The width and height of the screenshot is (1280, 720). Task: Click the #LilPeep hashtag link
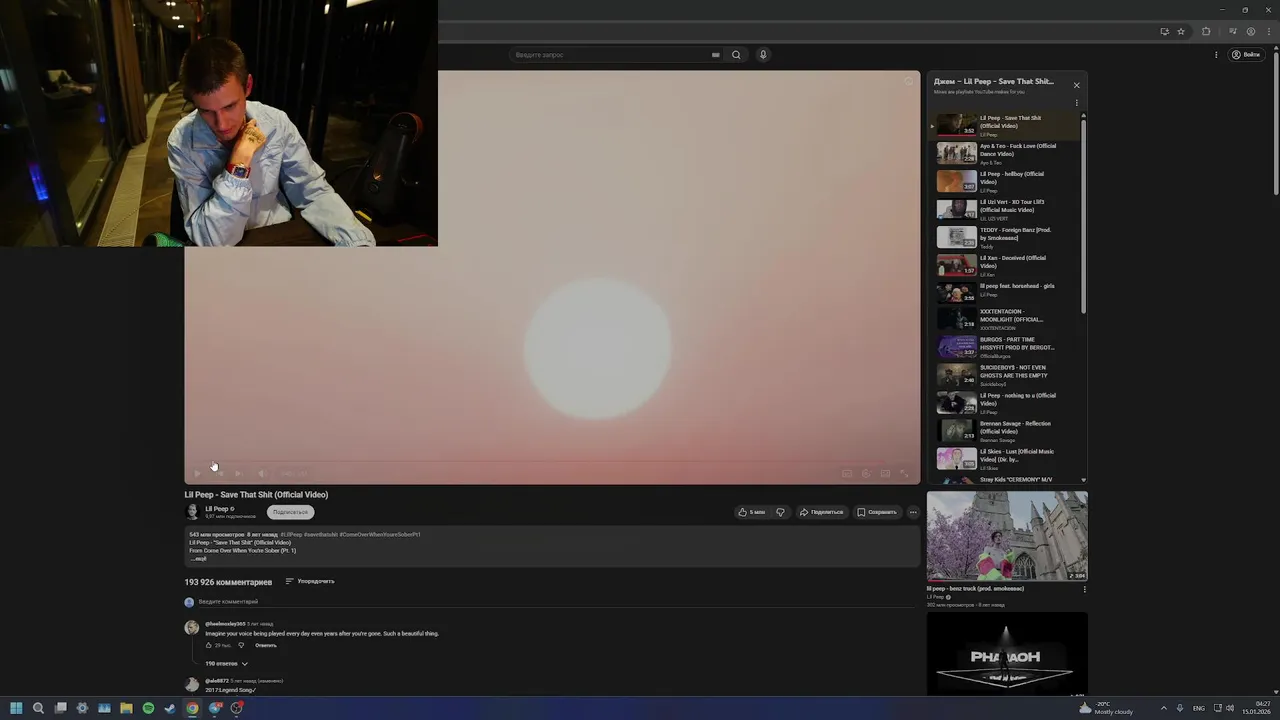click(291, 534)
